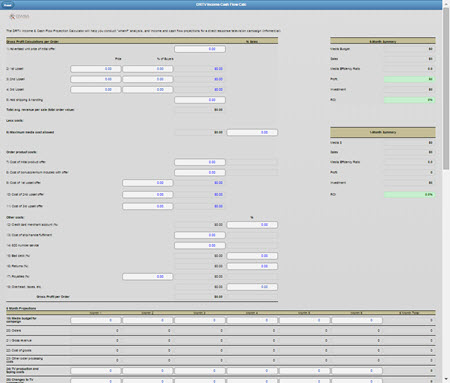Click the scroll-up arrow of the vertical scrollbar
The height and width of the screenshot is (383, 450).
click(x=446, y=3)
